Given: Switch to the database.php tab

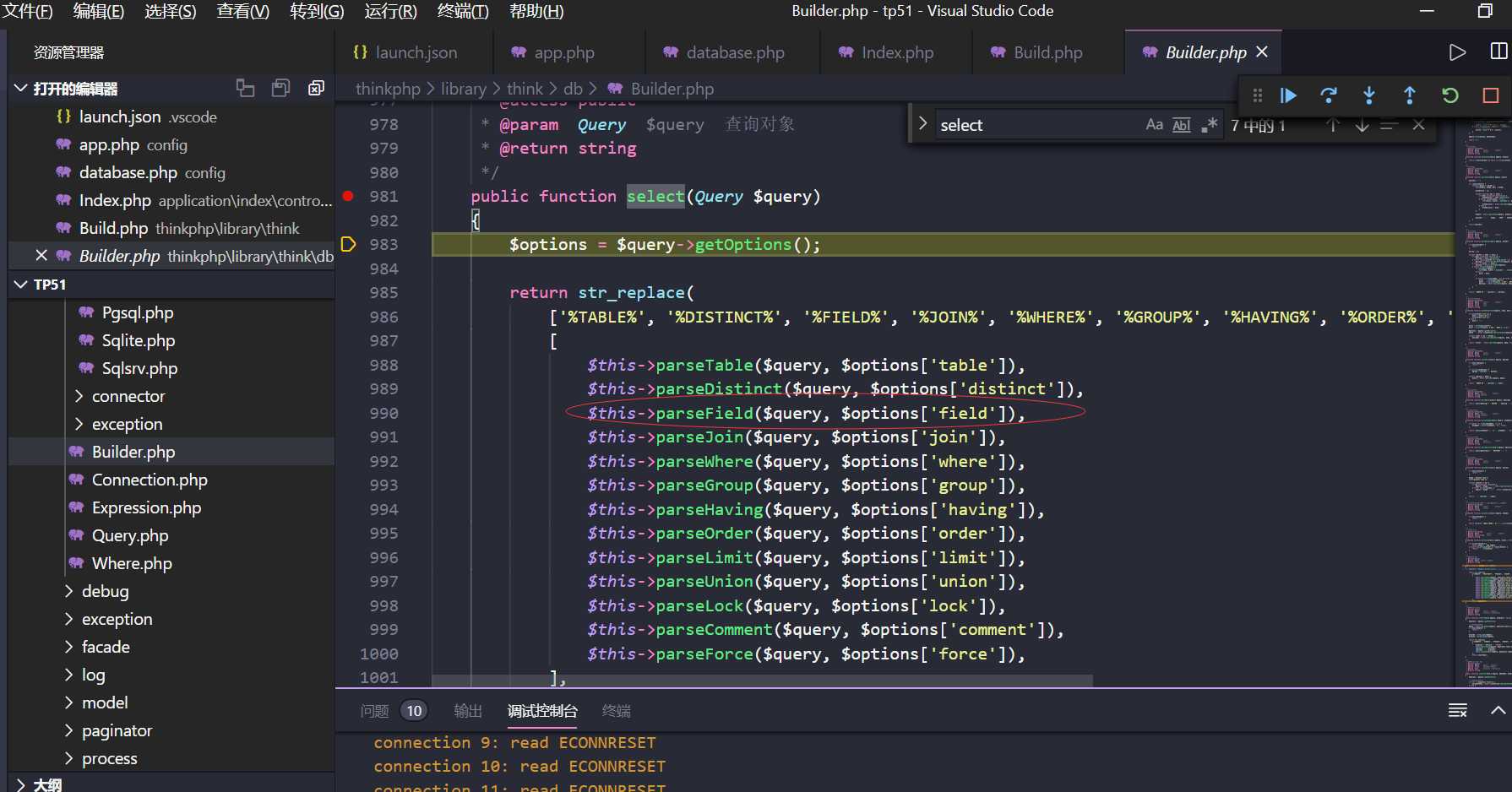Looking at the screenshot, I should click(732, 52).
